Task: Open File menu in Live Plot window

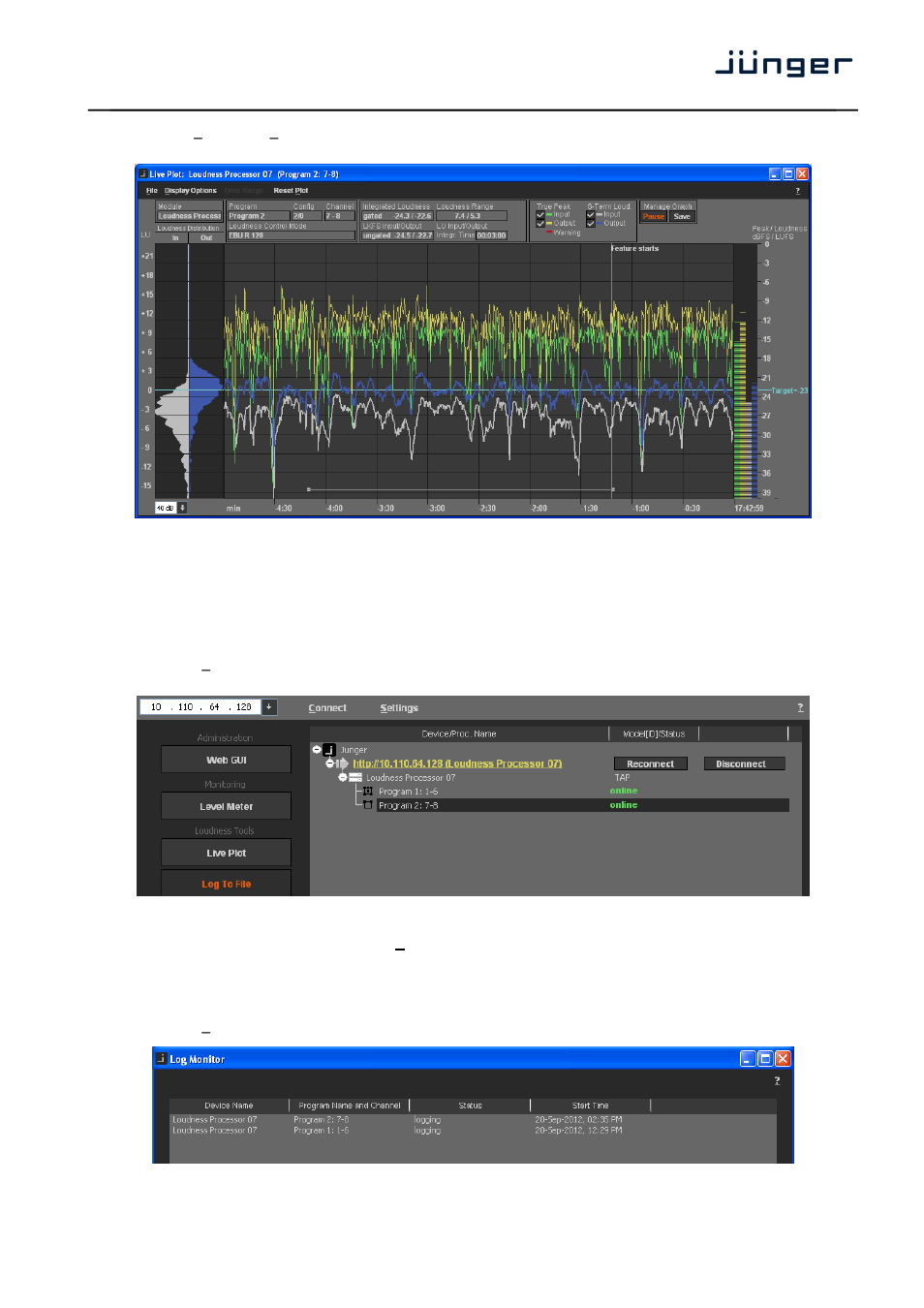Action: pos(151,191)
